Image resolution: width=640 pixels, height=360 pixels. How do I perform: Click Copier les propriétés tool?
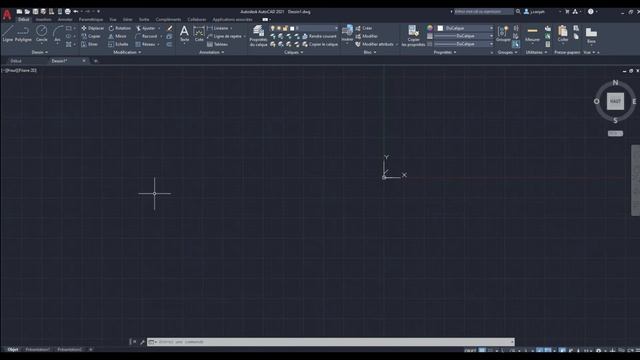413,36
